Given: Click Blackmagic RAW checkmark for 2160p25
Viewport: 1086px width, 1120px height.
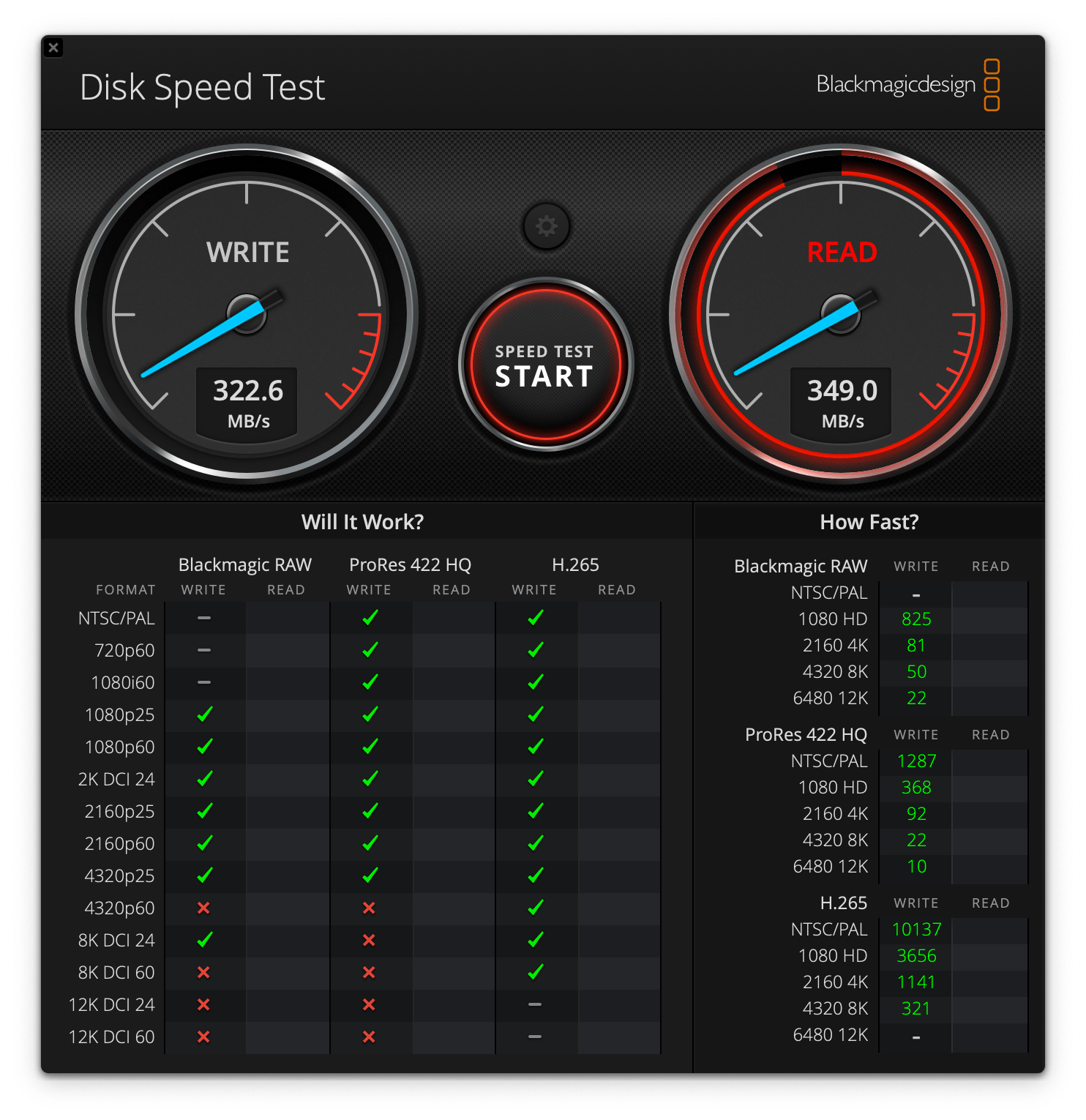Looking at the screenshot, I should (205, 810).
